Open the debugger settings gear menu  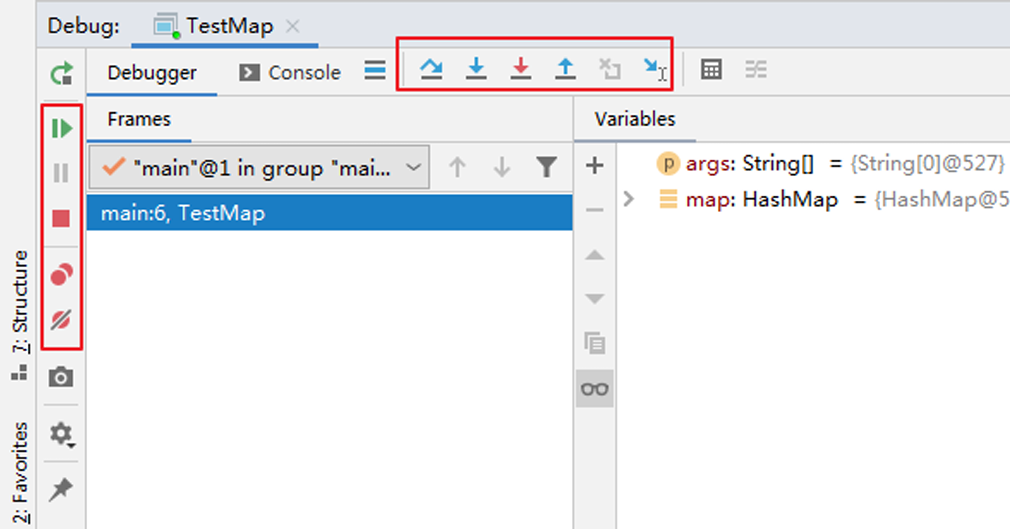(x=62, y=435)
